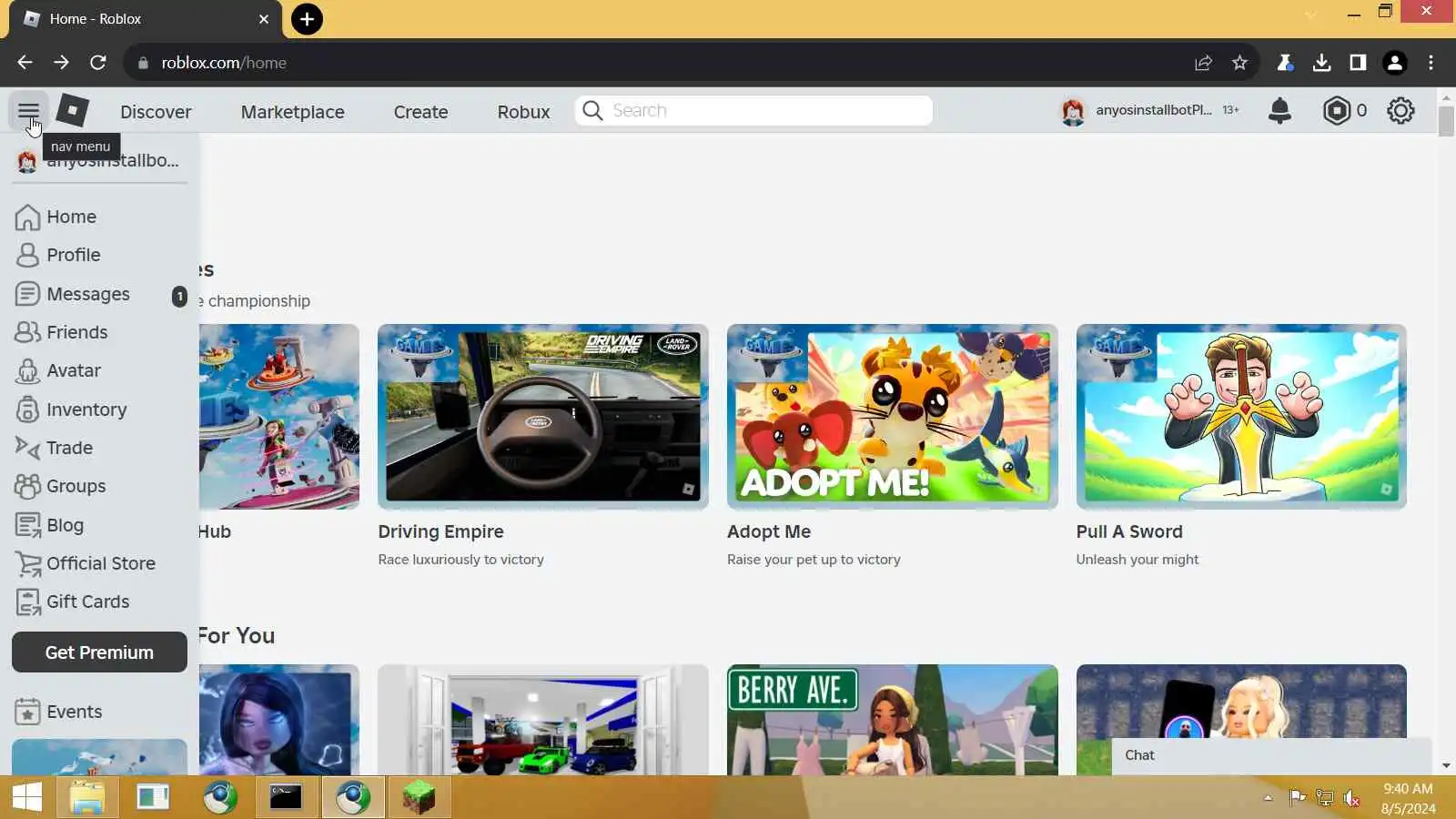Open the Friends sidebar icon
Screen dimensions: 1456x819
[27, 333]
